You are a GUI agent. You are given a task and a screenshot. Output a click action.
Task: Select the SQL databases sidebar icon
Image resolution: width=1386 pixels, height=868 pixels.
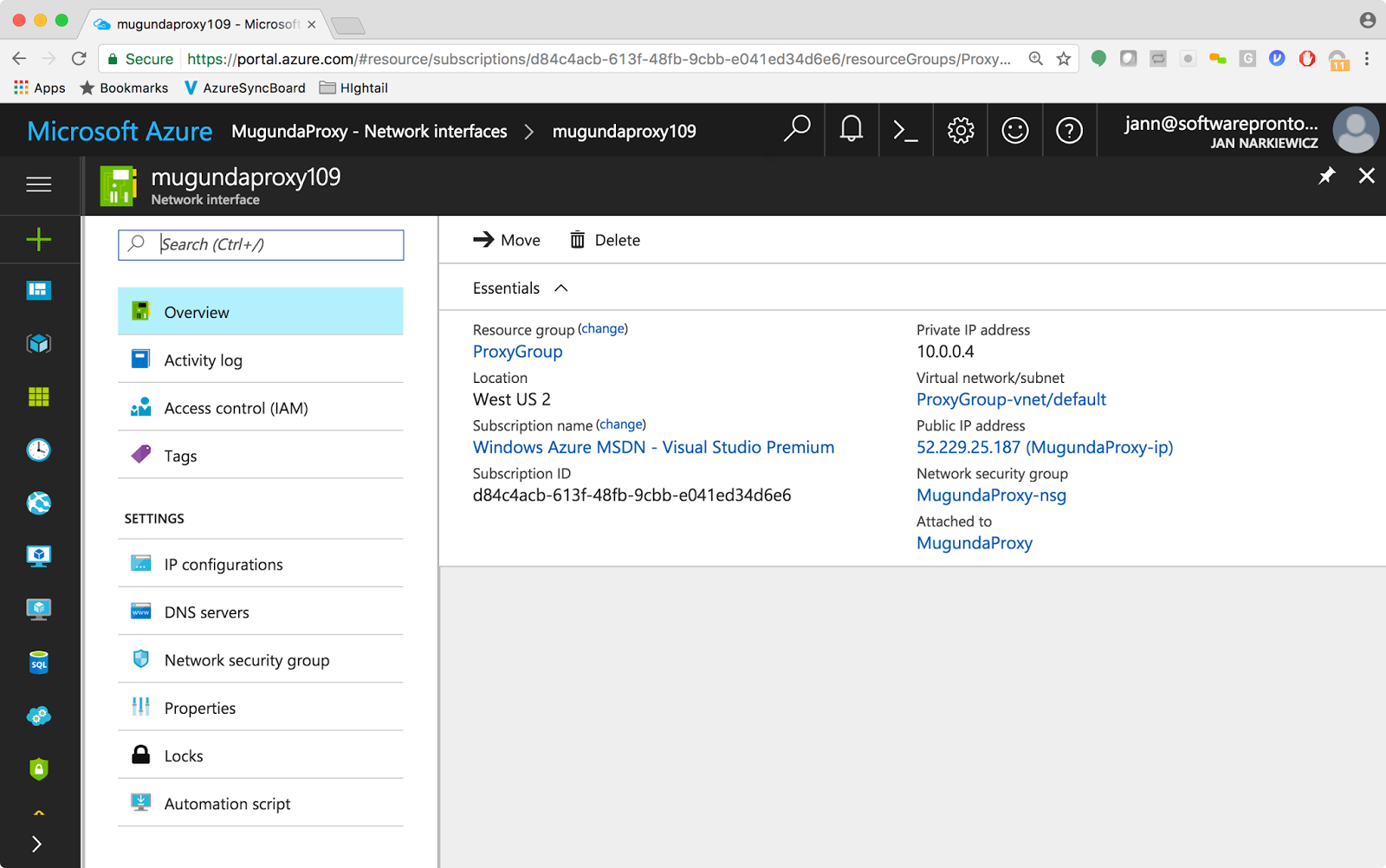pyautogui.click(x=38, y=663)
